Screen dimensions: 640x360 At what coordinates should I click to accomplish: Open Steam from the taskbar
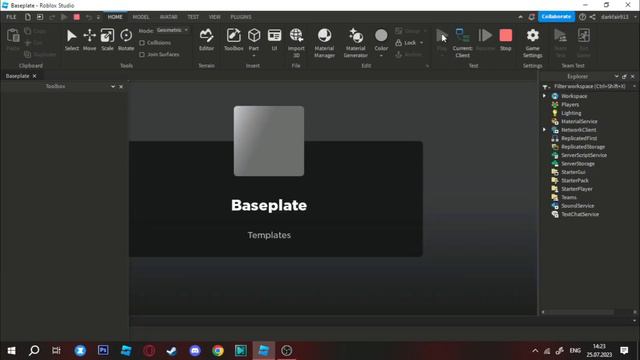click(x=172, y=351)
